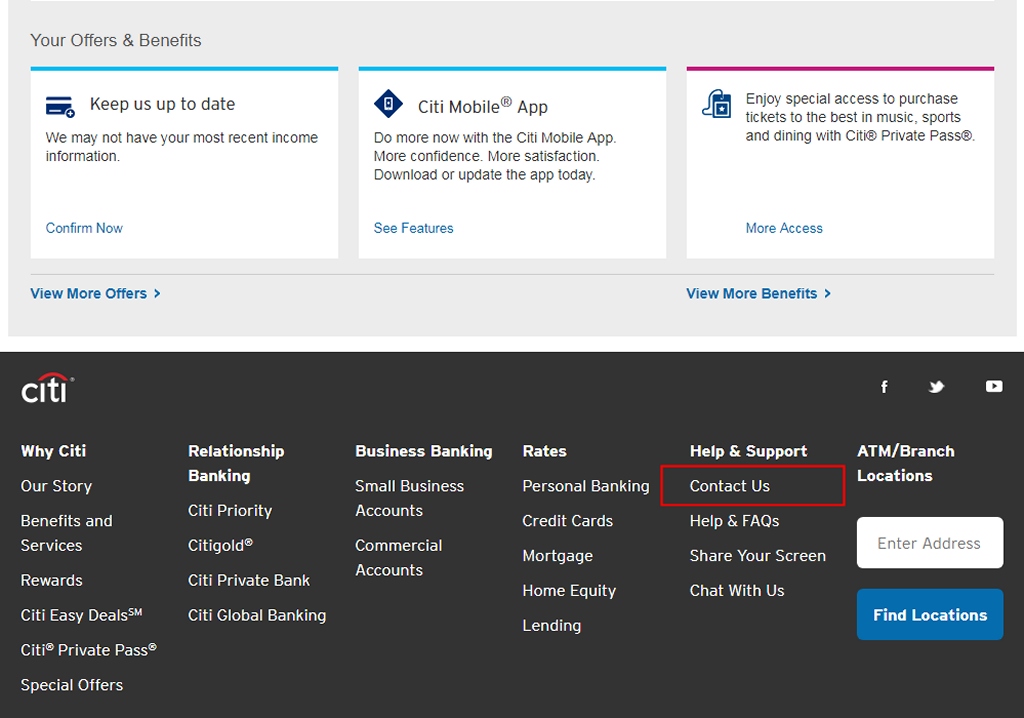1024x718 pixels.
Task: Open Mortgage rates link
Action: 558,556
